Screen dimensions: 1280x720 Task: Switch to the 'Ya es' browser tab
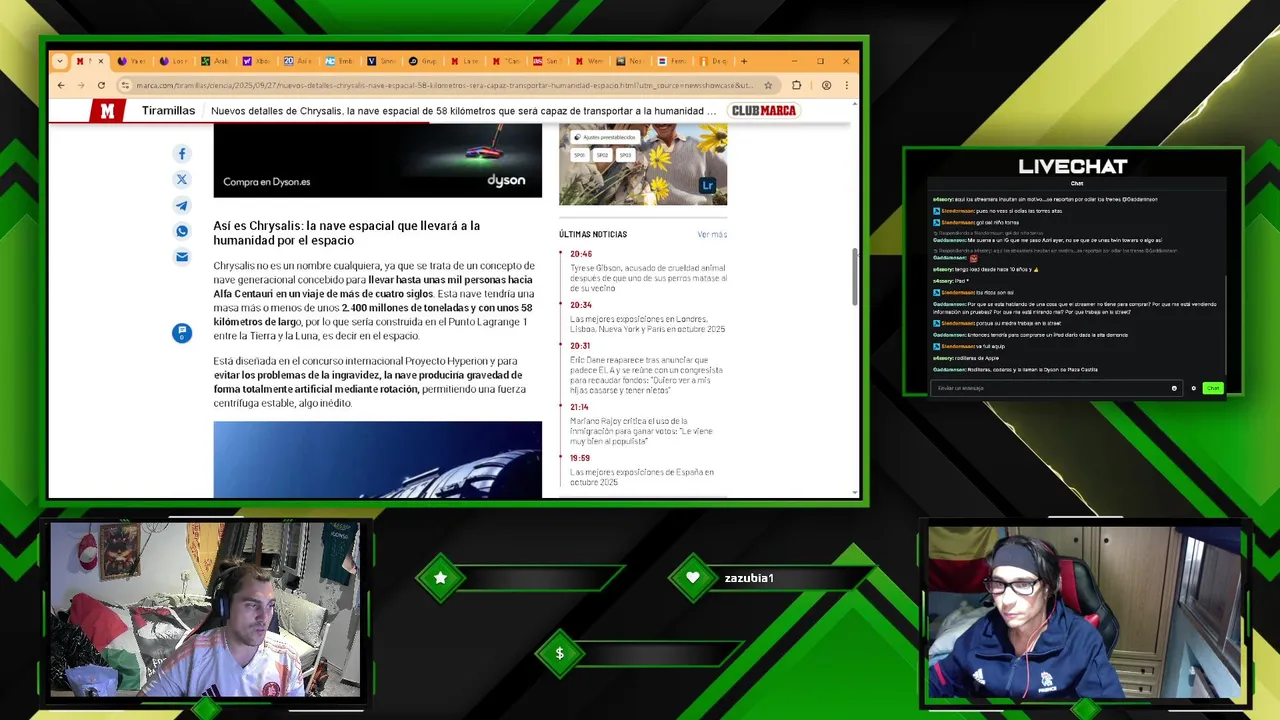[131, 61]
